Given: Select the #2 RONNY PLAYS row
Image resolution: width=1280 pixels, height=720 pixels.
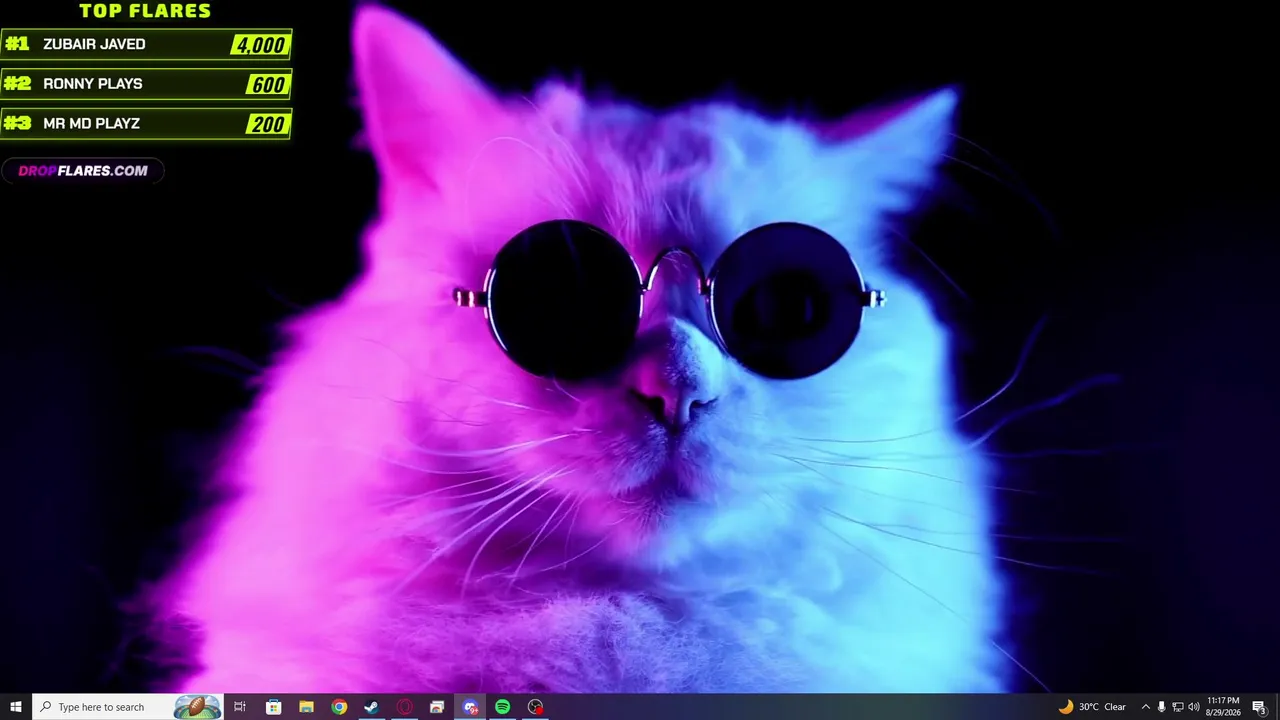Looking at the screenshot, I should (x=146, y=84).
